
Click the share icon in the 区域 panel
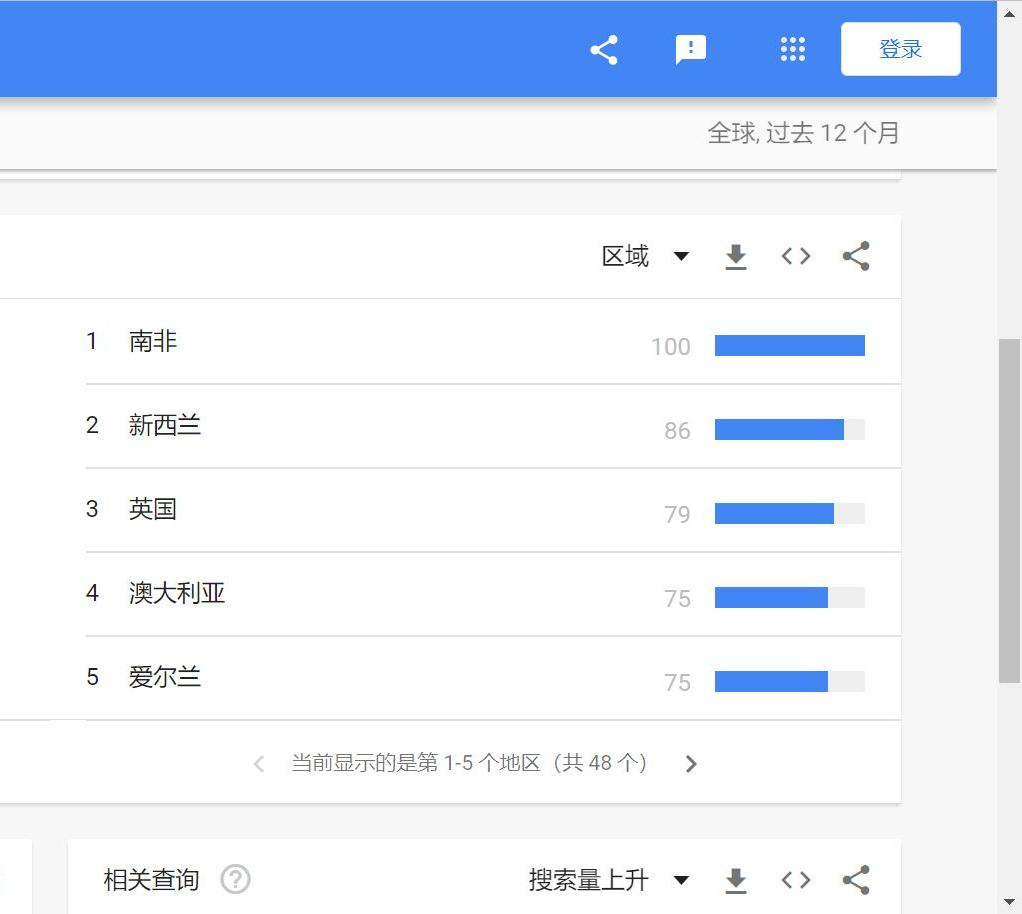855,256
